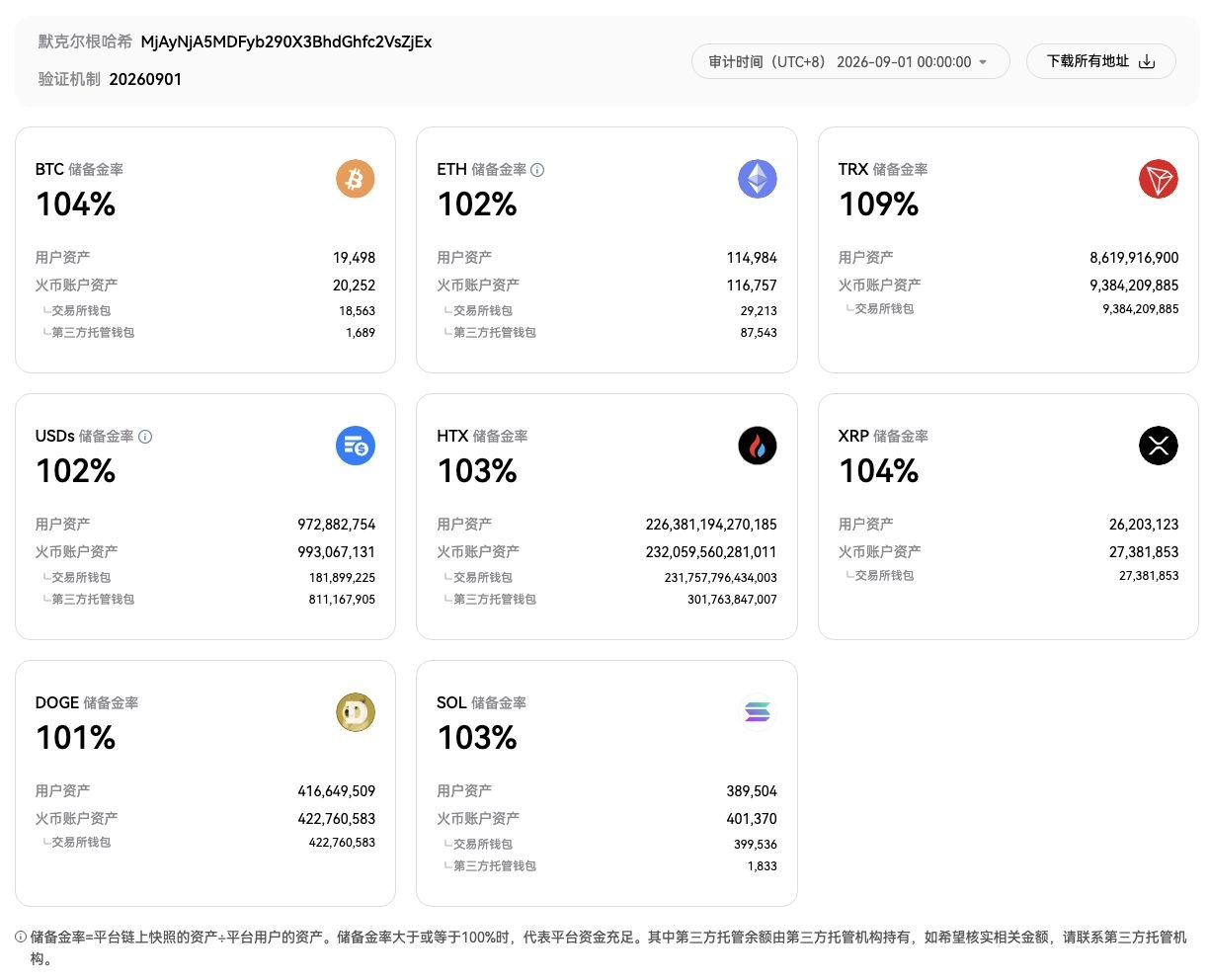Open info tooltip beside USDs 储备金率

[x=145, y=437]
